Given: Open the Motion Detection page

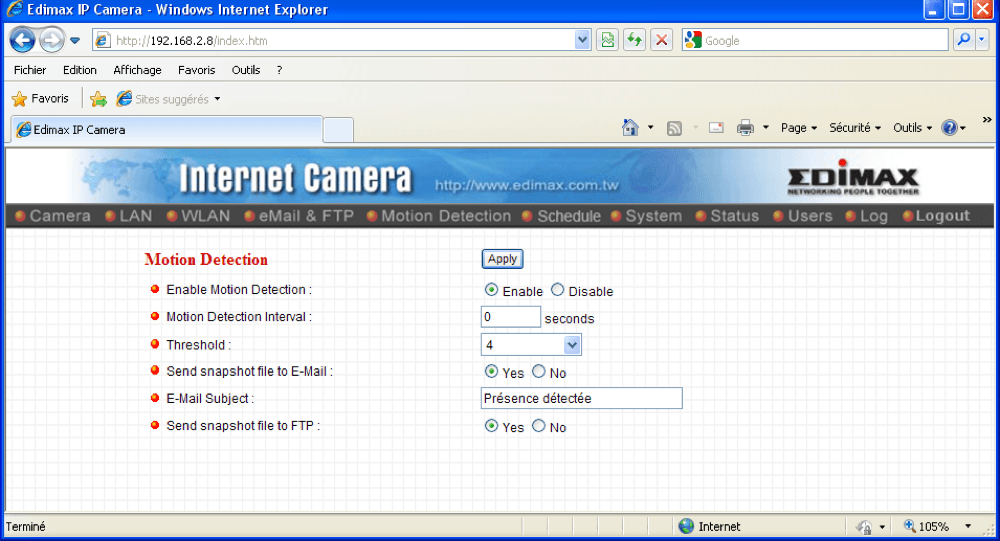Looking at the screenshot, I should click(x=439, y=216).
